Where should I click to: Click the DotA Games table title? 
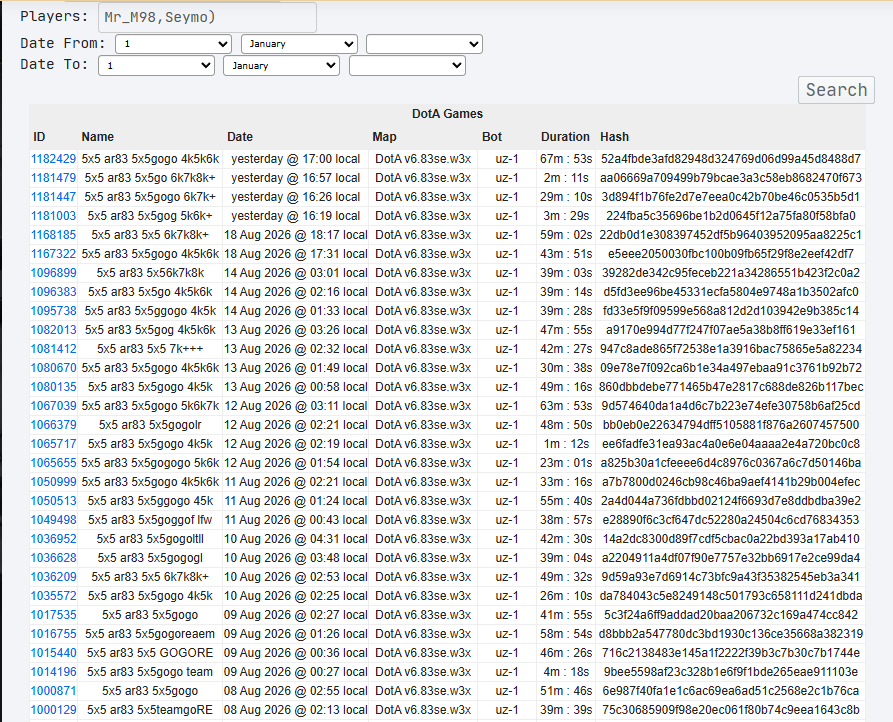pyautogui.click(x=447, y=114)
